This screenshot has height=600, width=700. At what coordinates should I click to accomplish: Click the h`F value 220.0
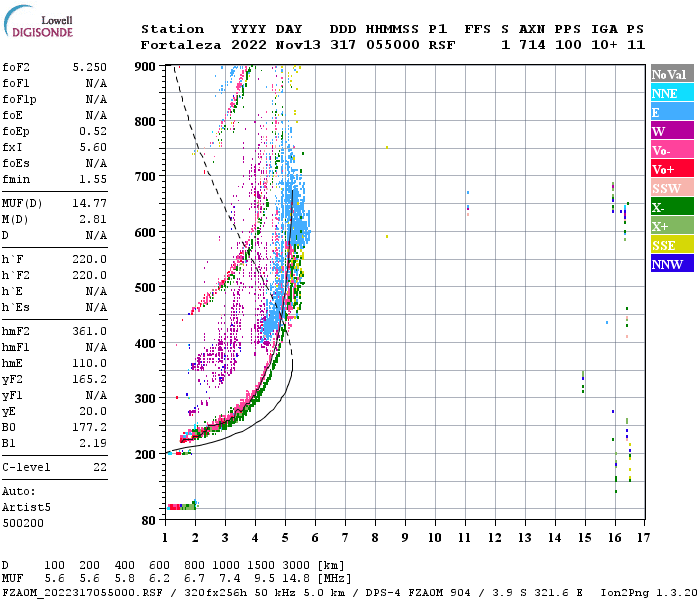tap(90, 259)
